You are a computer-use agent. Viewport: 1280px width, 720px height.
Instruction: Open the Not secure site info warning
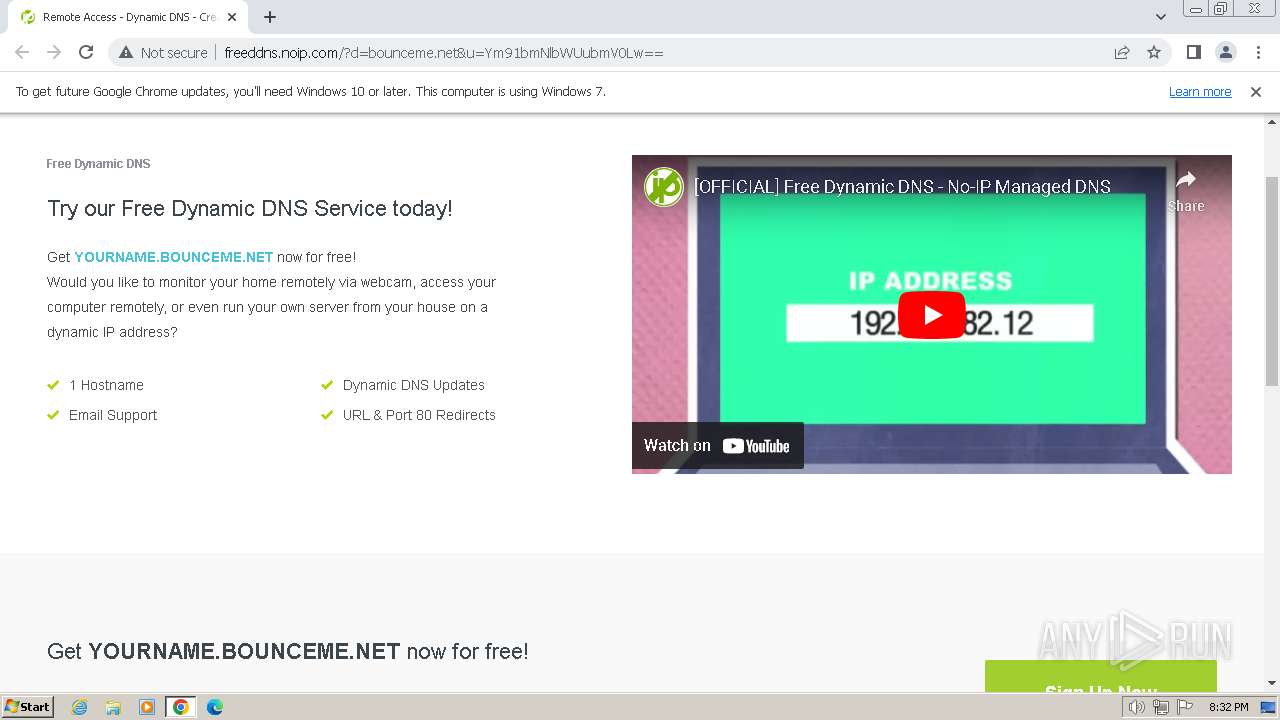[163, 52]
